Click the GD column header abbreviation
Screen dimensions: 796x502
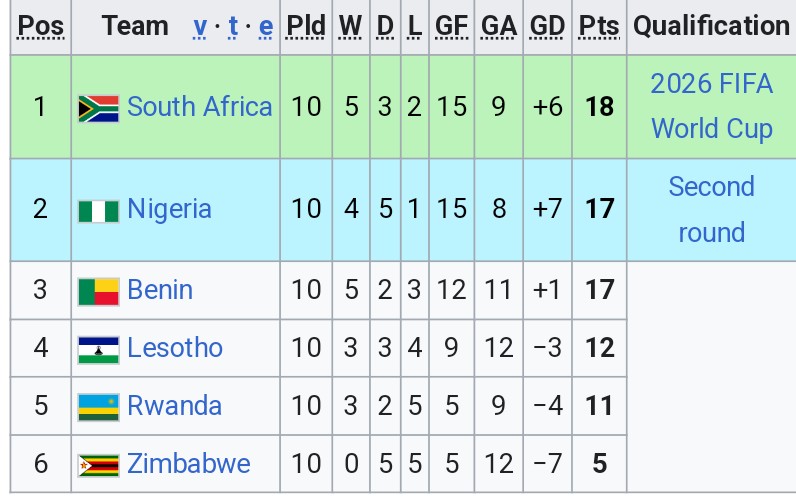547,26
